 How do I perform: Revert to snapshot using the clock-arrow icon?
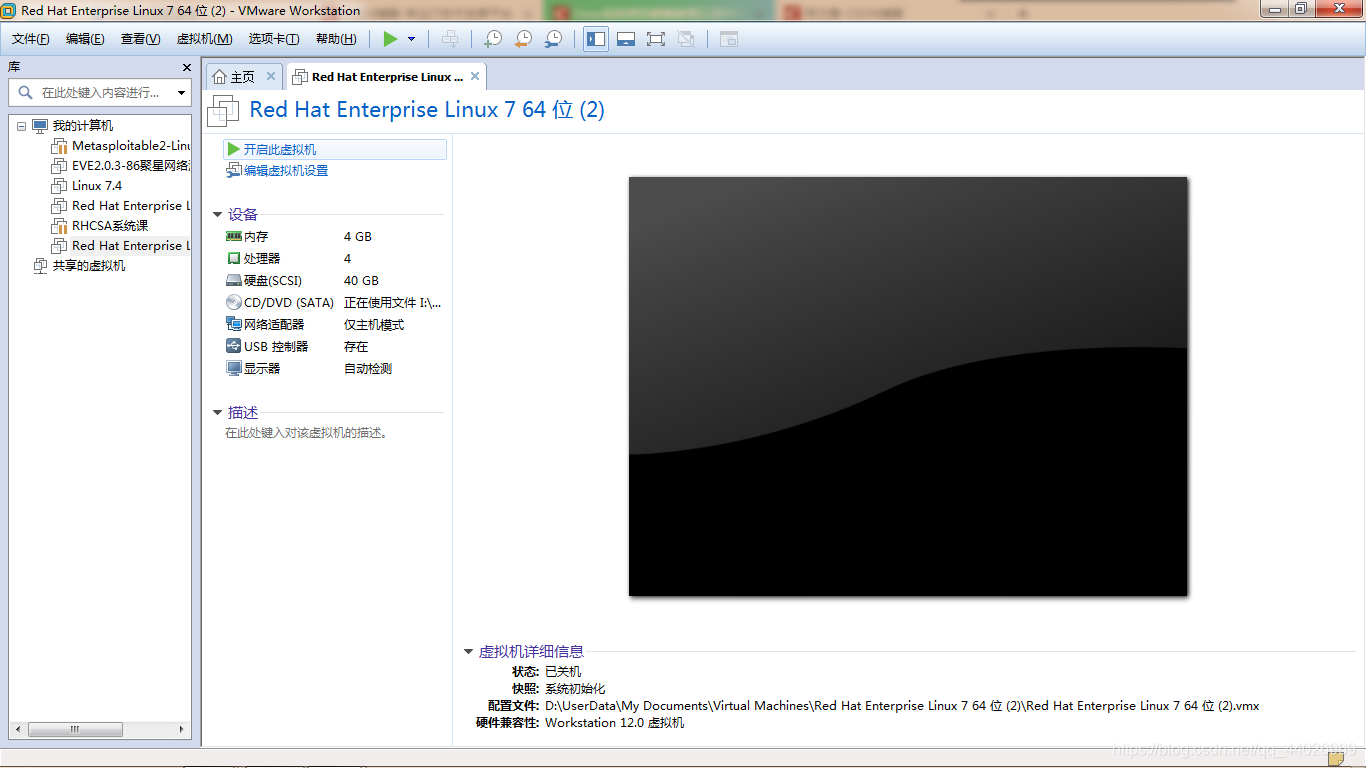(x=523, y=39)
